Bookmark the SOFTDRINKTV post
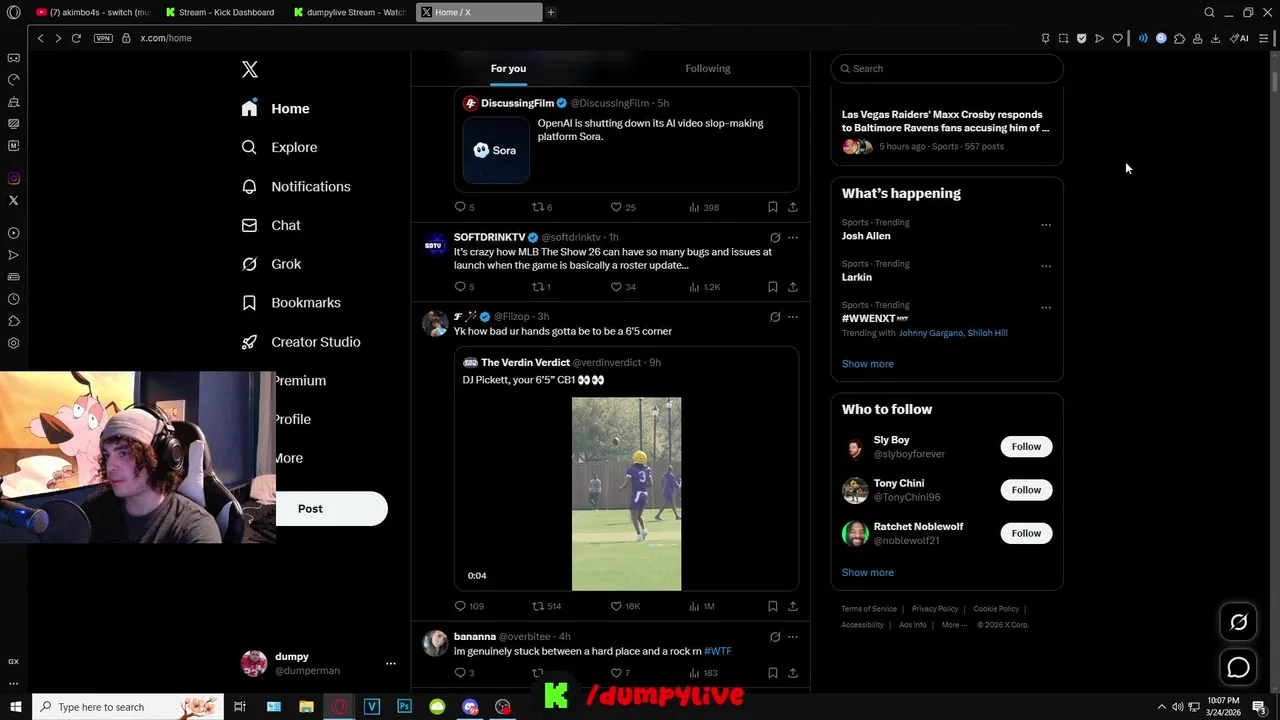The width and height of the screenshot is (1280, 720). tap(772, 287)
